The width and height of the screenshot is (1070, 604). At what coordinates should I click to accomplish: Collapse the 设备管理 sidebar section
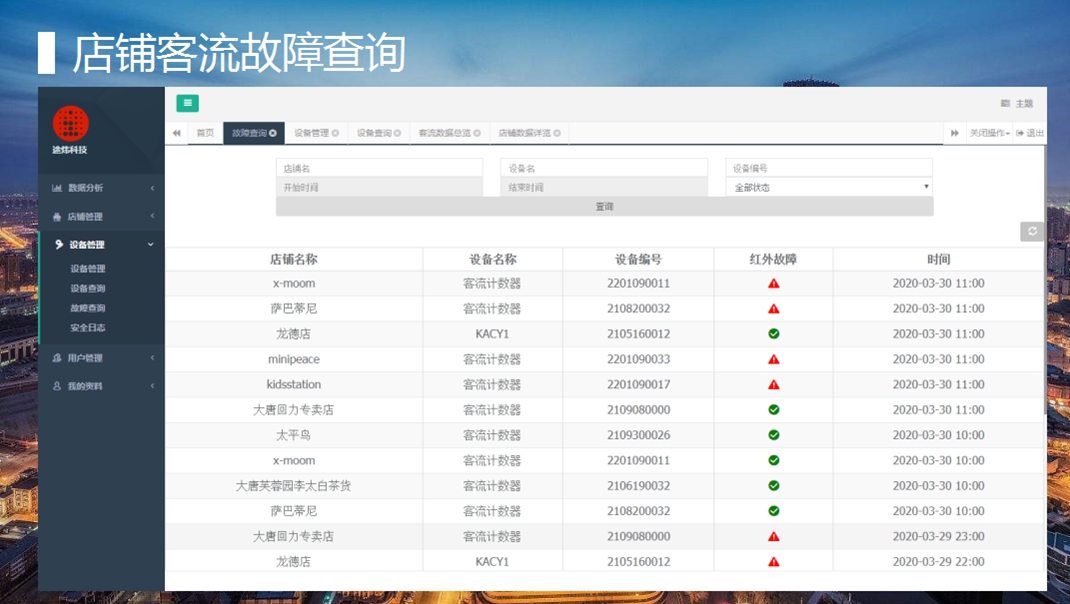pos(102,244)
